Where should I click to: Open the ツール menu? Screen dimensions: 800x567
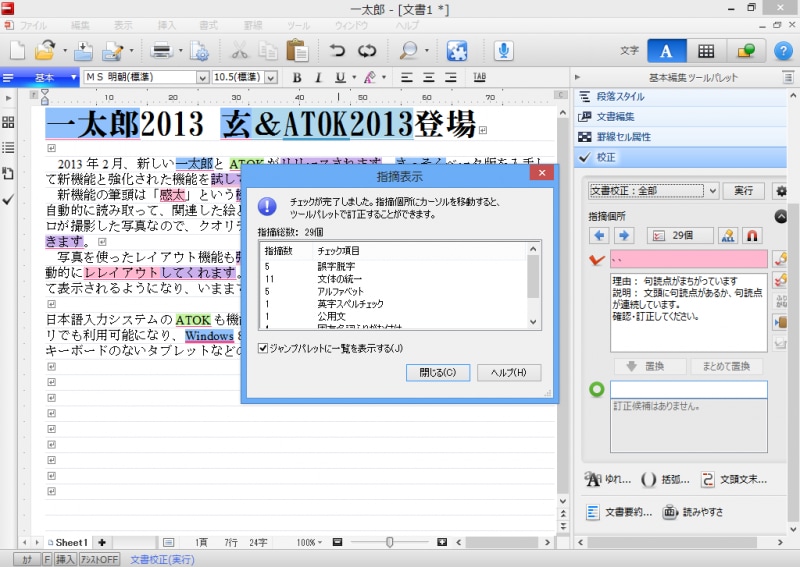pos(298,25)
